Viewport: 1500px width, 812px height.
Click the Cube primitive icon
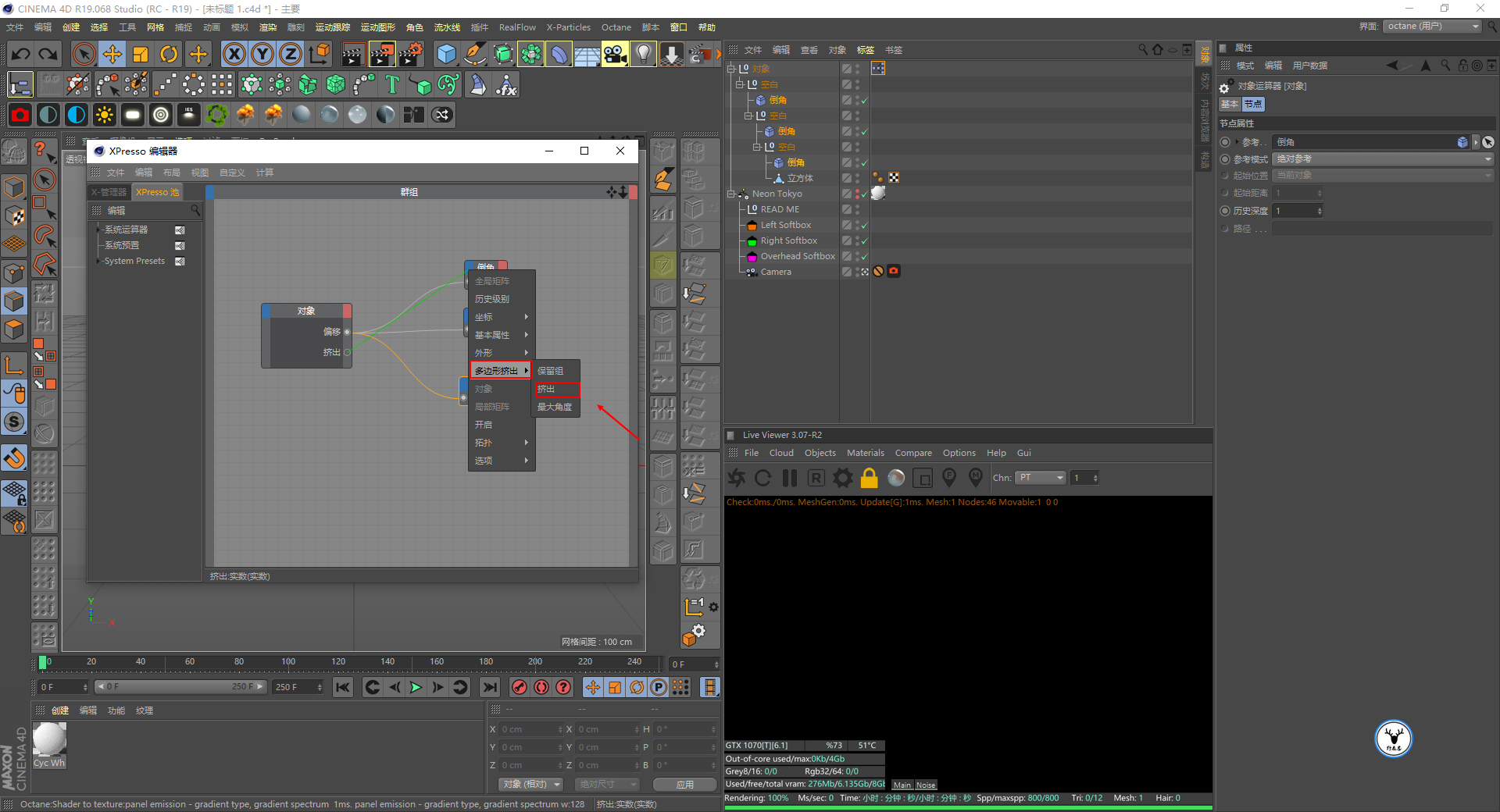click(x=446, y=54)
